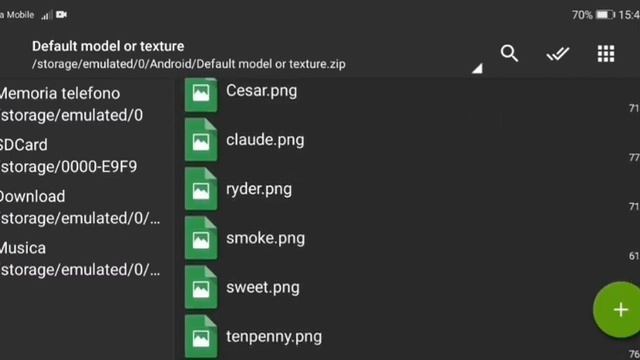Click the ryder.png image file icon
This screenshot has height=360, width=640.
point(201,189)
